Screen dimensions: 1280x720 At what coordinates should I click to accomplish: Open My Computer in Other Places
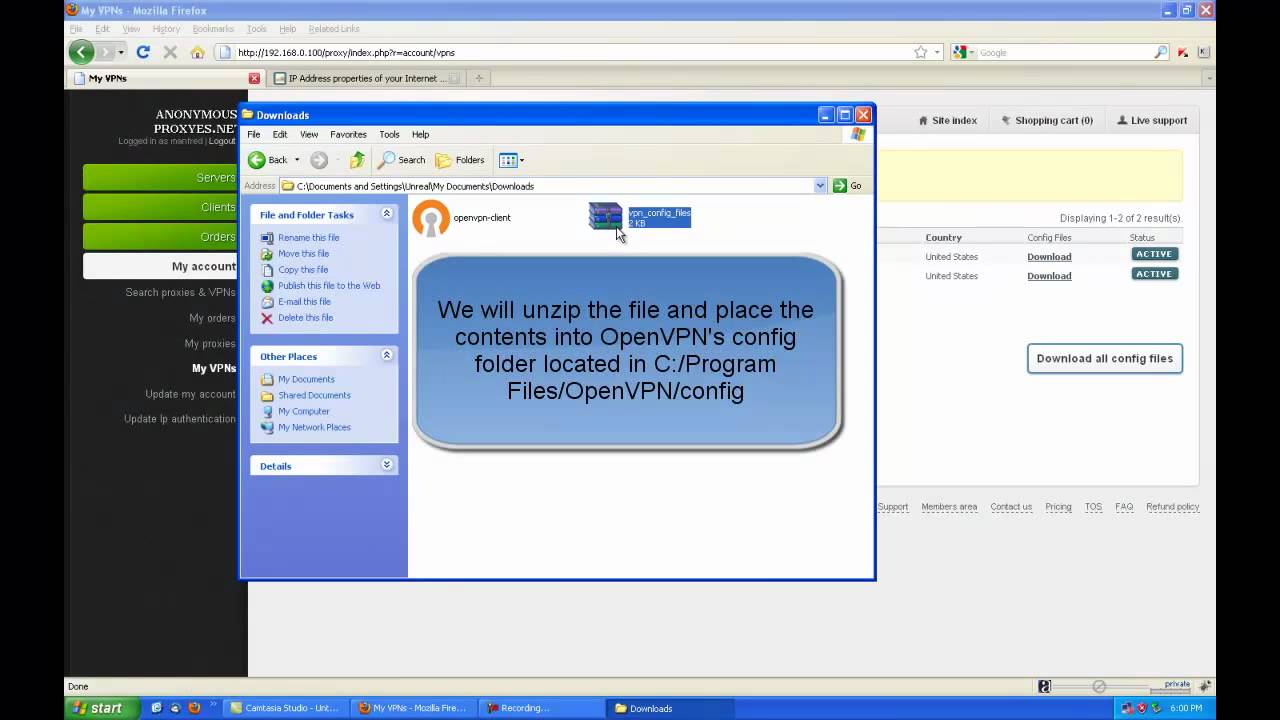point(303,412)
